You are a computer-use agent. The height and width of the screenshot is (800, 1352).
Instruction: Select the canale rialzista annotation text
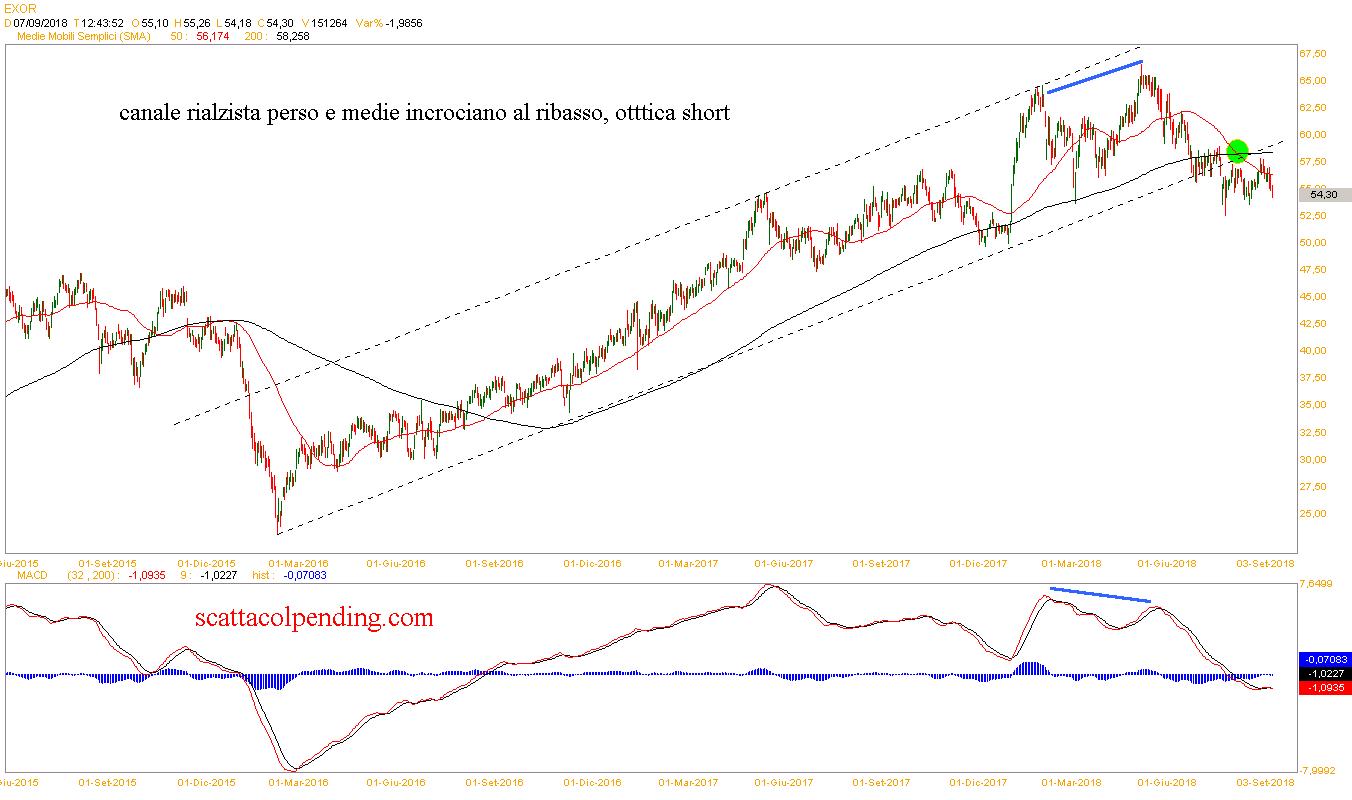[x=424, y=113]
